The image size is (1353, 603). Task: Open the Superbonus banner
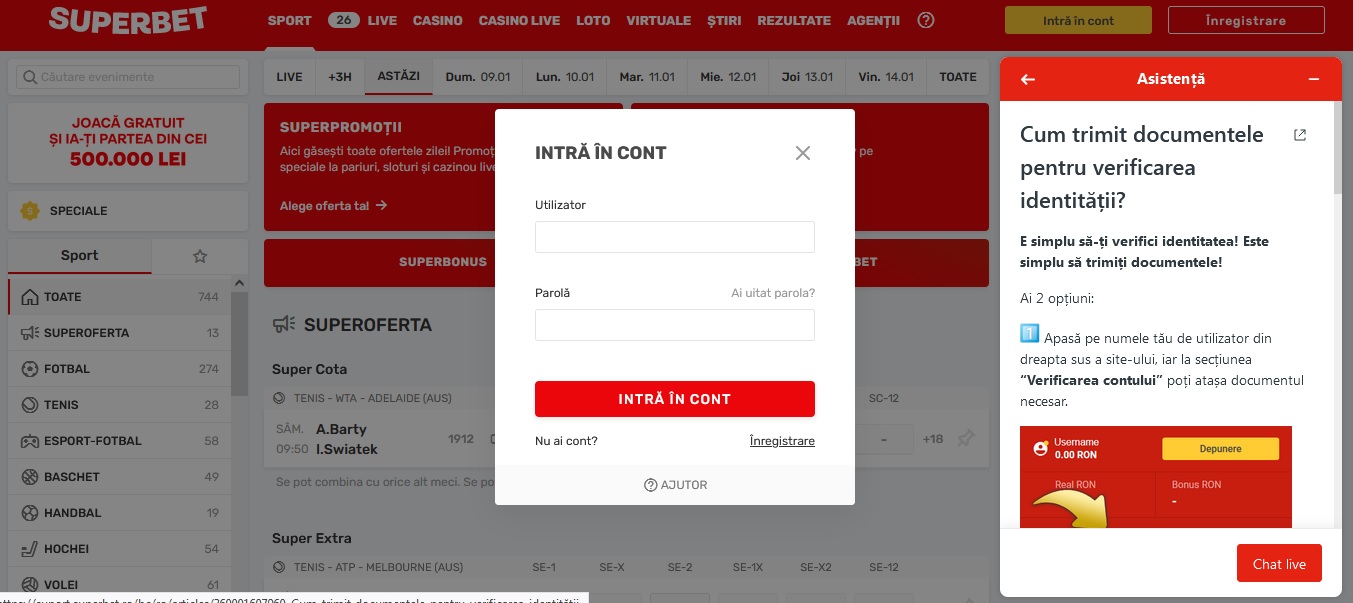coord(443,262)
